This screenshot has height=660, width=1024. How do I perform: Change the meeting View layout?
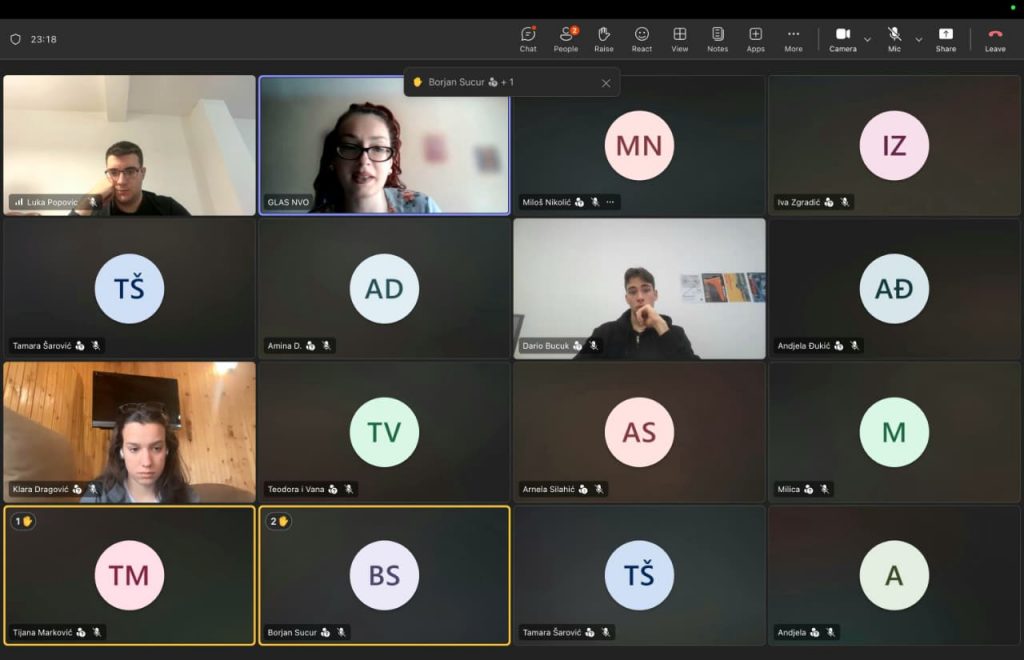[x=680, y=38]
